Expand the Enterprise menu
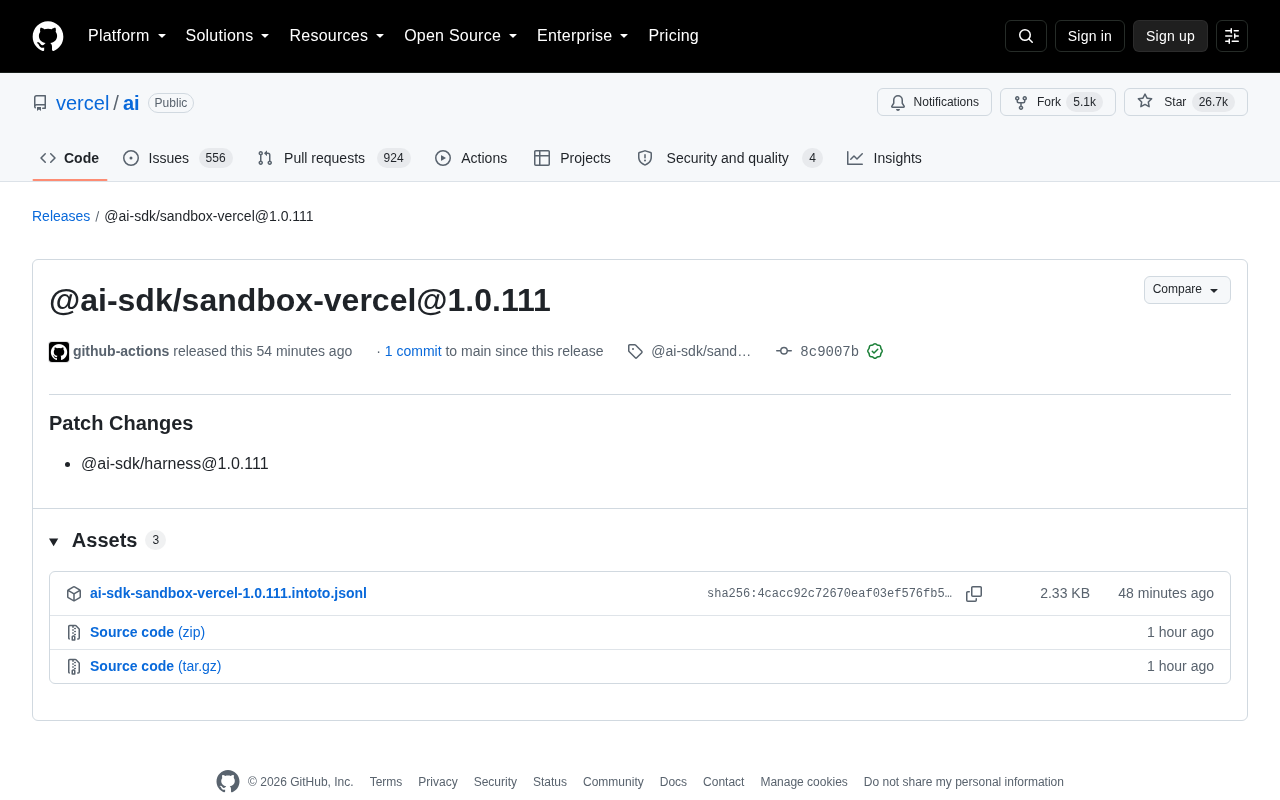Image resolution: width=1280 pixels, height=800 pixels. [583, 36]
